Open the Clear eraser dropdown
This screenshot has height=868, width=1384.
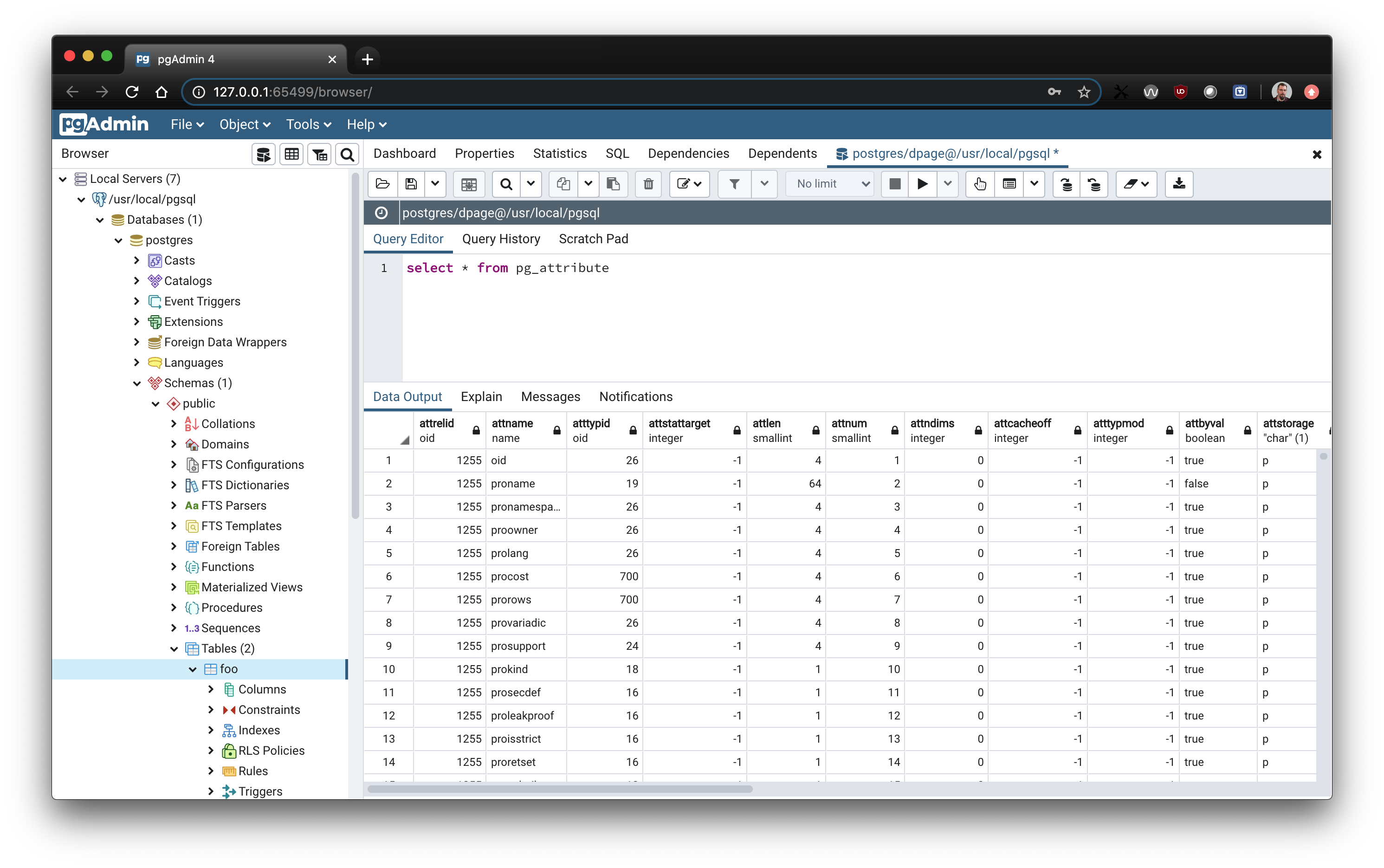pos(1136,184)
